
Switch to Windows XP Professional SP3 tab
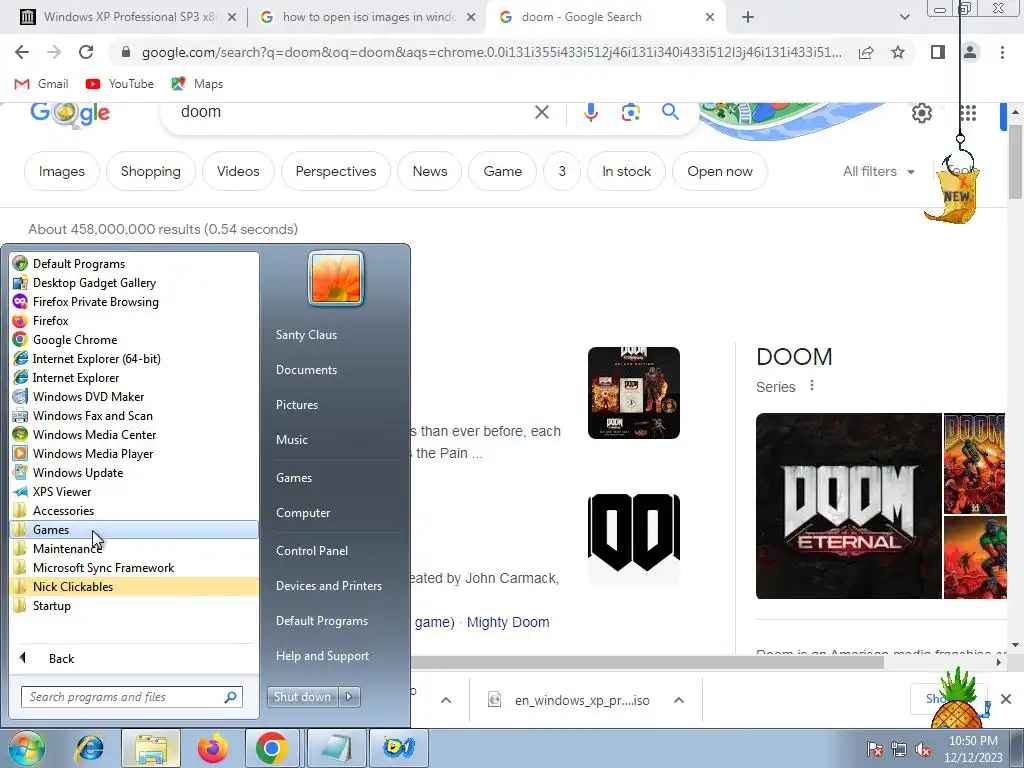pos(129,17)
